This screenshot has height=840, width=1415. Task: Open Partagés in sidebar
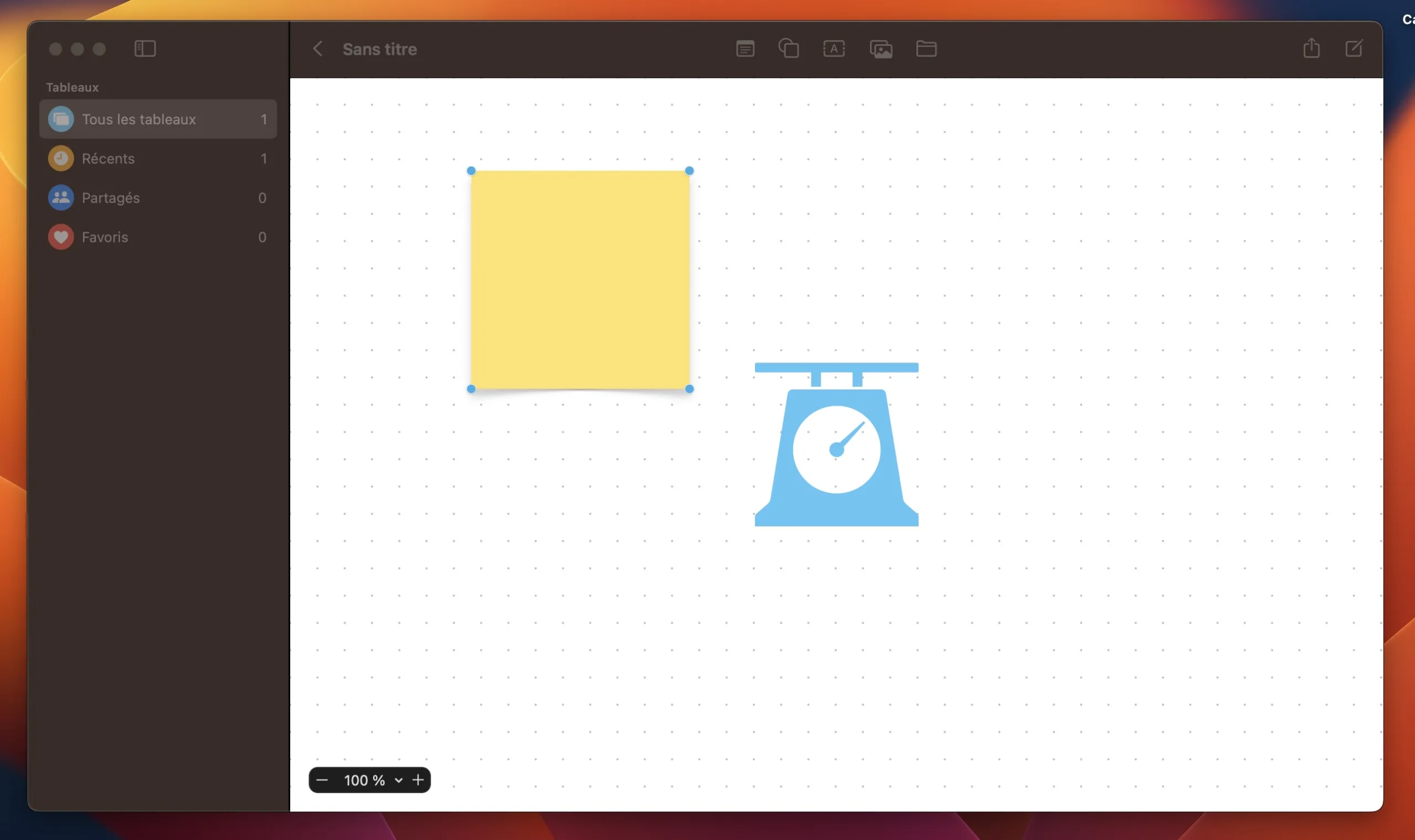click(x=158, y=197)
